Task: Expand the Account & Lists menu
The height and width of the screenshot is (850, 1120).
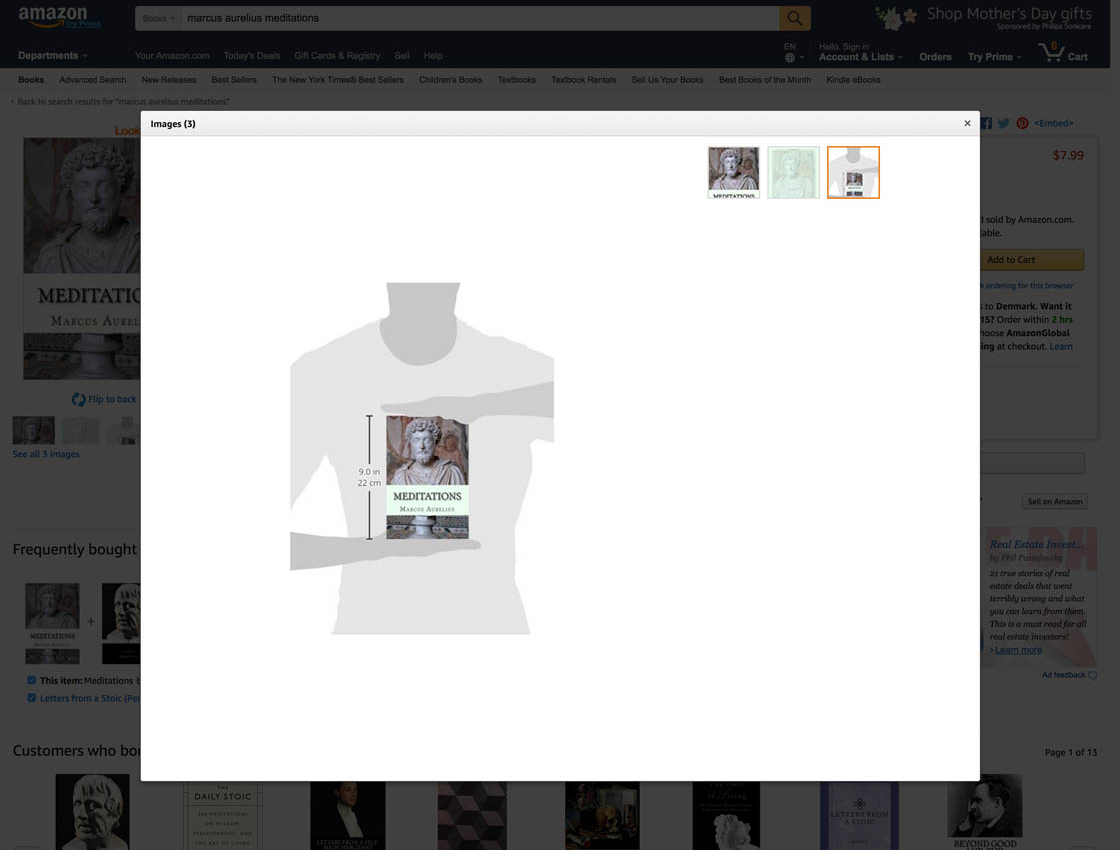Action: 860,57
